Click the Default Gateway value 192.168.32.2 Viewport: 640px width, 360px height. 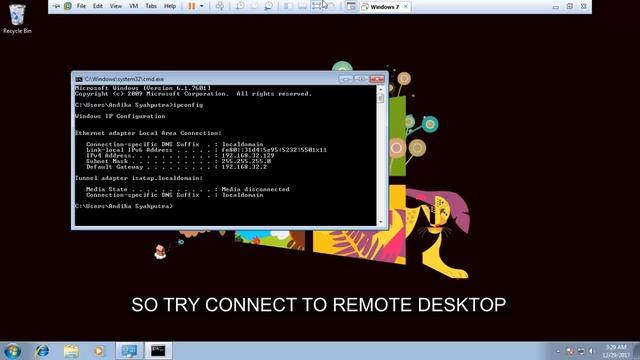244,167
